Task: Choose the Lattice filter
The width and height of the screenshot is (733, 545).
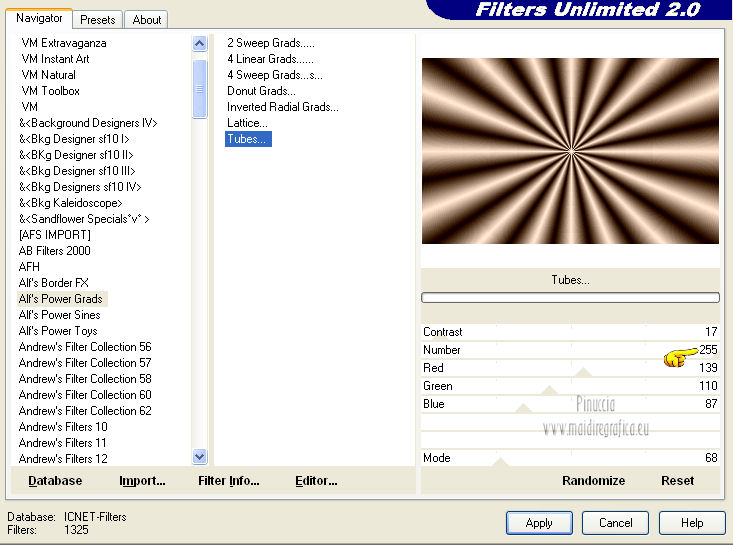Action: tap(247, 123)
